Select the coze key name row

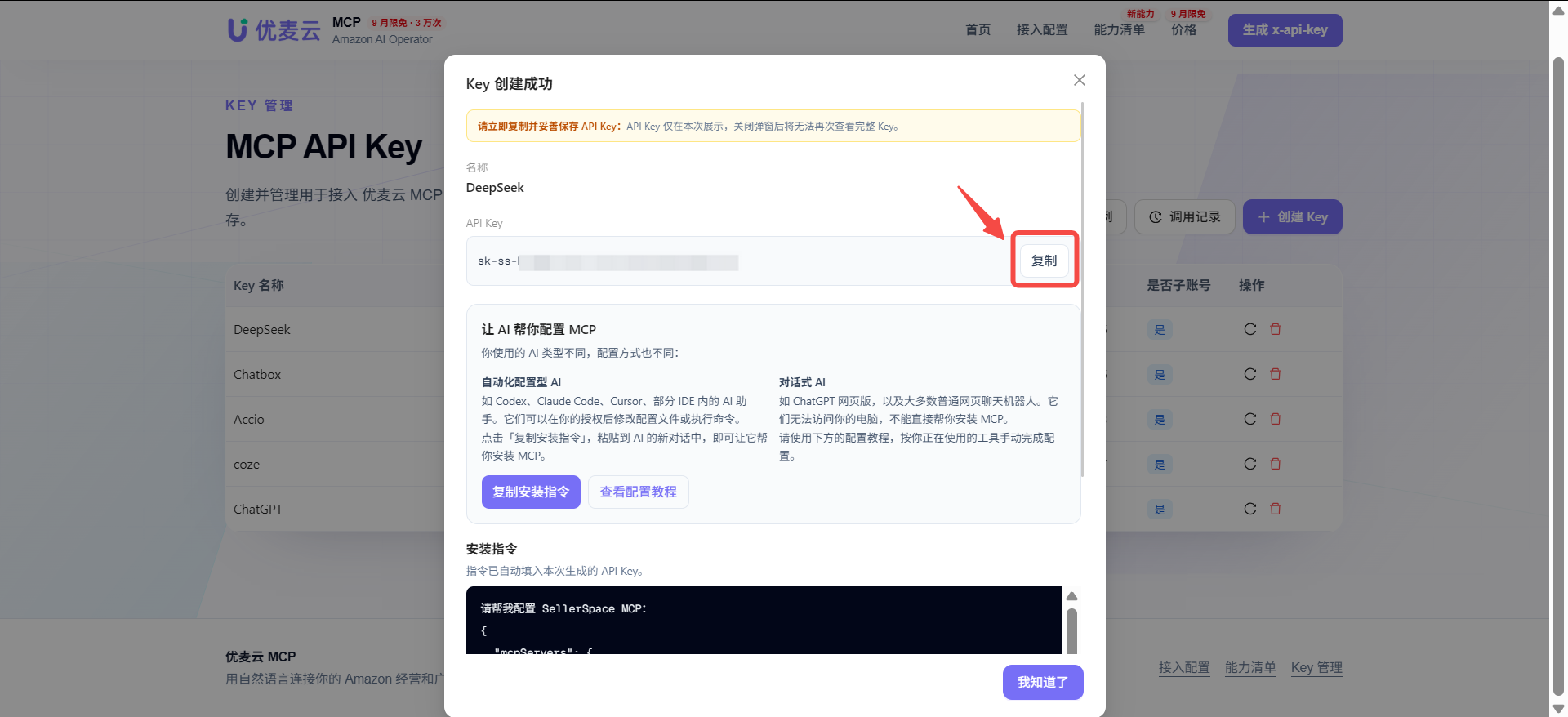coord(247,465)
